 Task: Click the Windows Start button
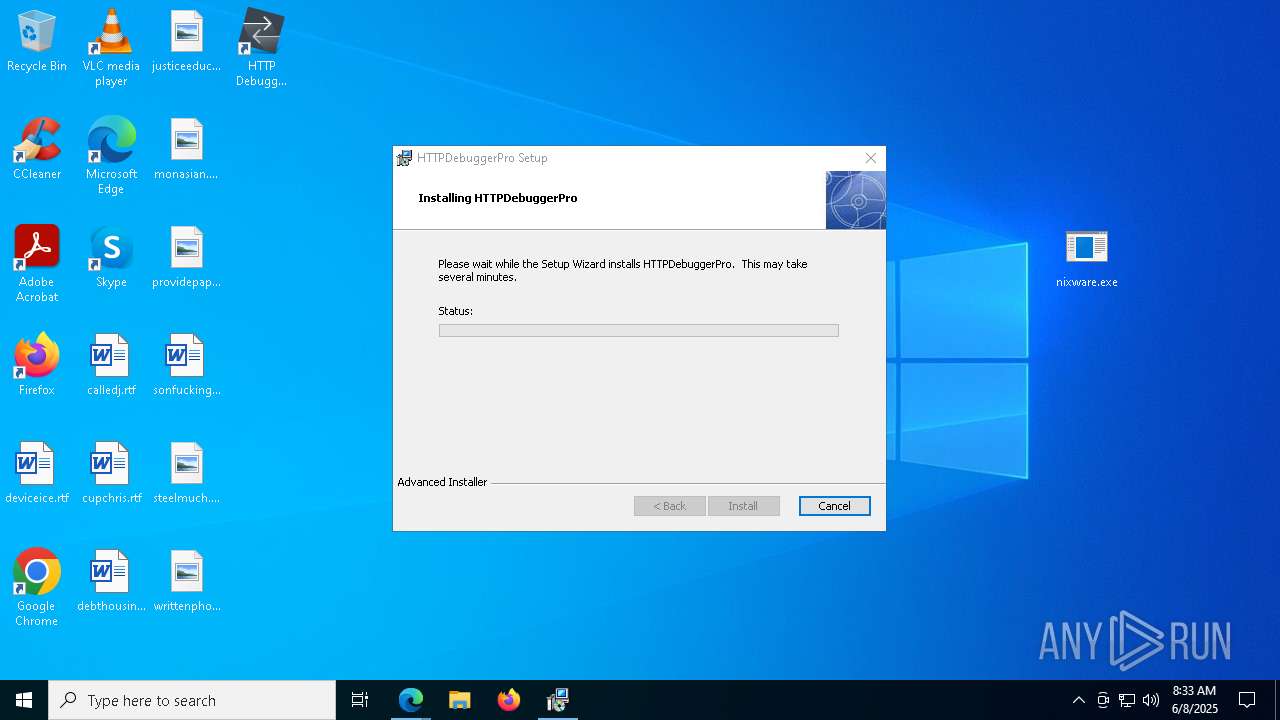[x=24, y=700]
